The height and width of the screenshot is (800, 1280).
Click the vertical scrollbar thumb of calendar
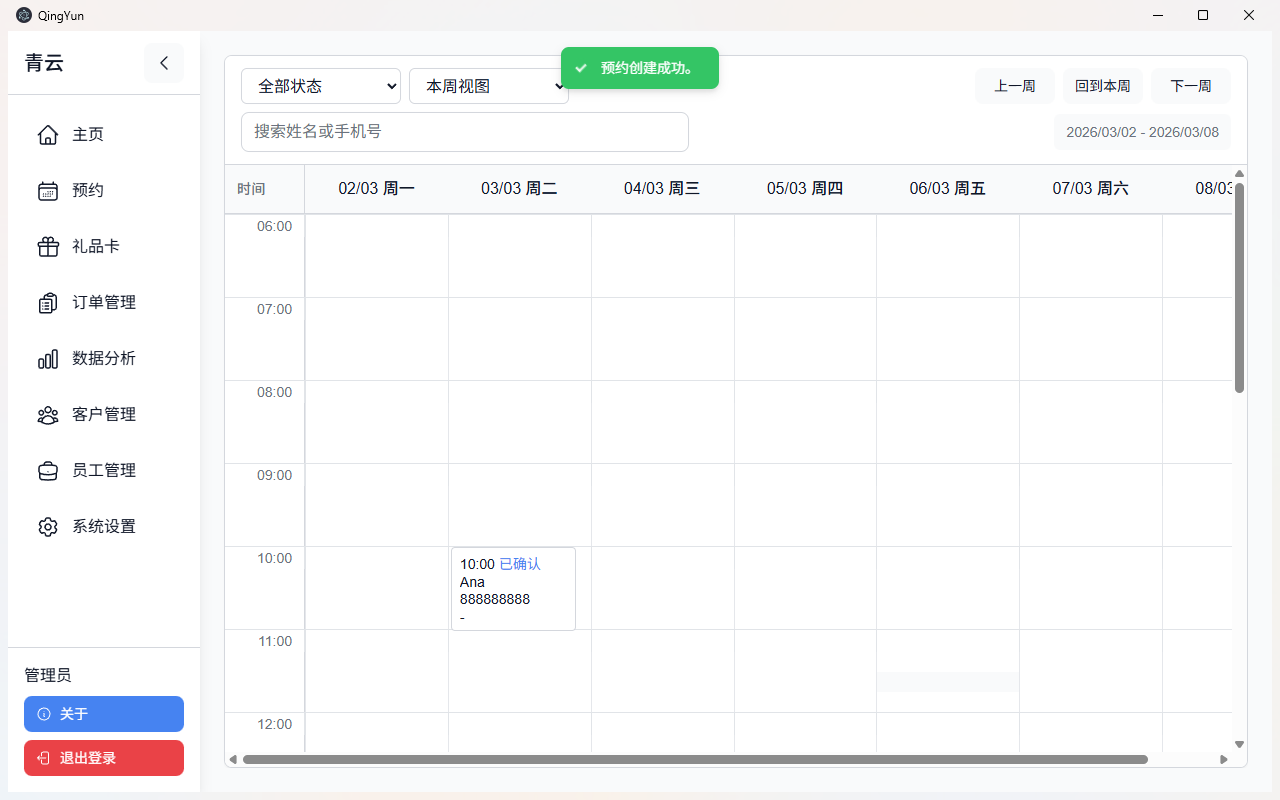tap(1240, 288)
